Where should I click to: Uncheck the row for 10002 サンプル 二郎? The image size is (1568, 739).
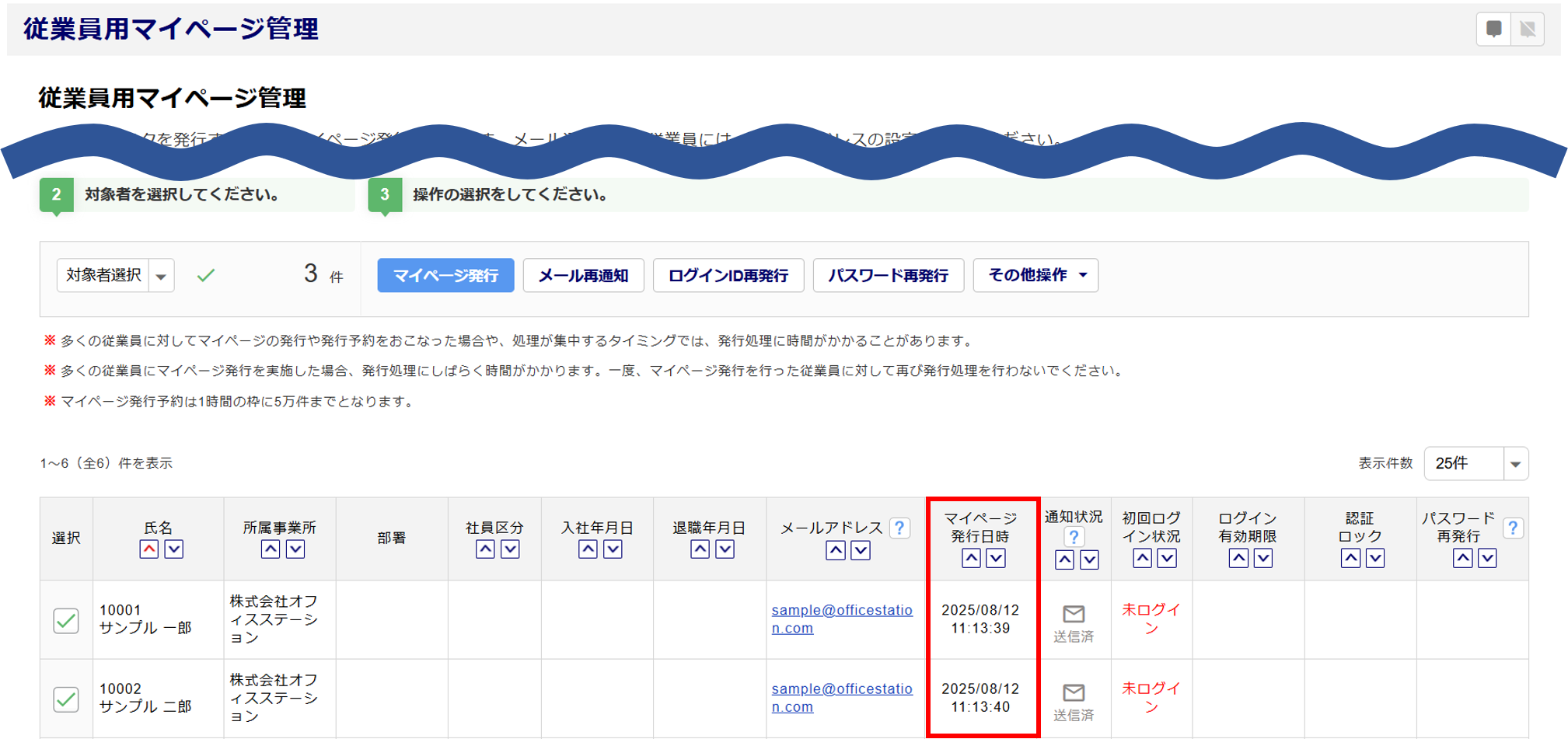point(66,699)
